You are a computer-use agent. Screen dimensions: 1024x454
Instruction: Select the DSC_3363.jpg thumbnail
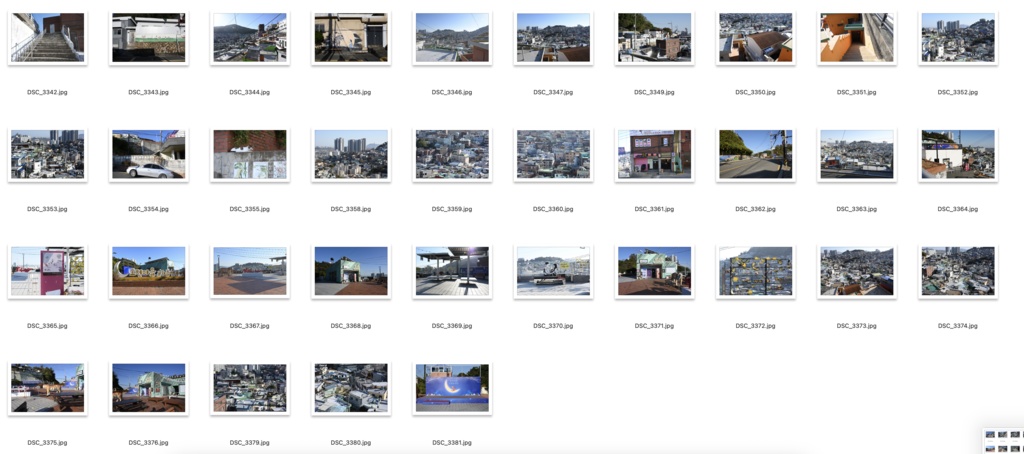point(857,154)
